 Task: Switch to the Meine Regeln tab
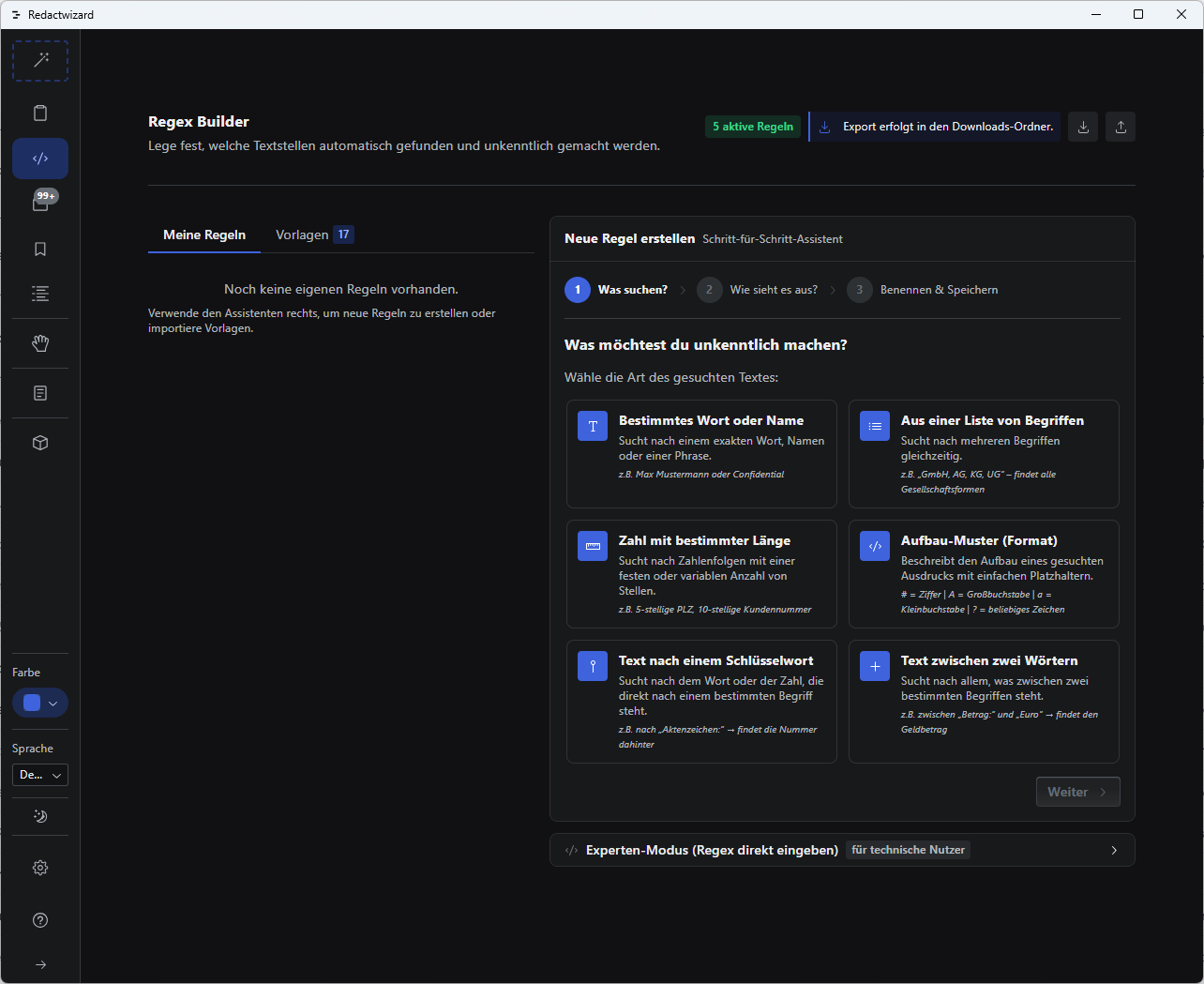pos(204,235)
